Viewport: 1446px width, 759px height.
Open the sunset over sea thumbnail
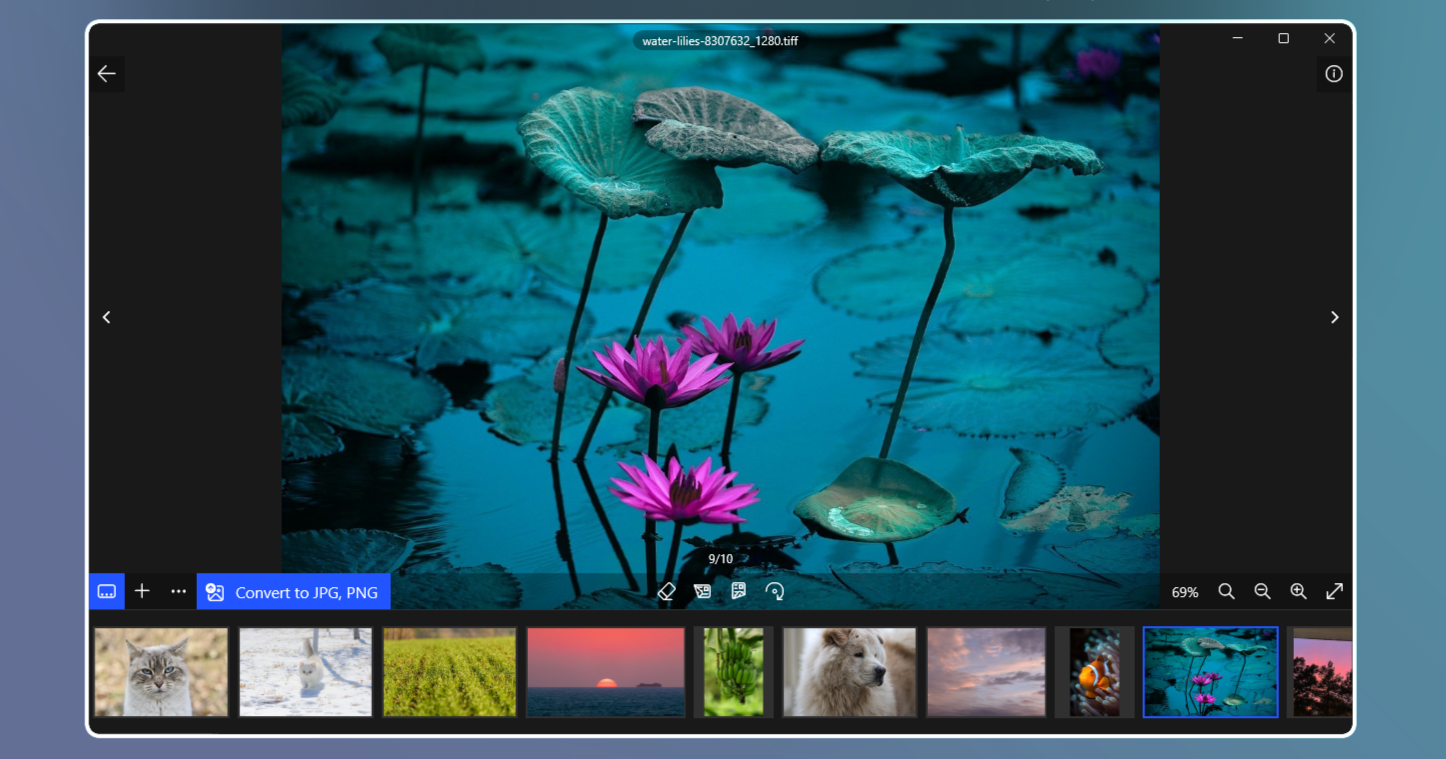coord(605,672)
